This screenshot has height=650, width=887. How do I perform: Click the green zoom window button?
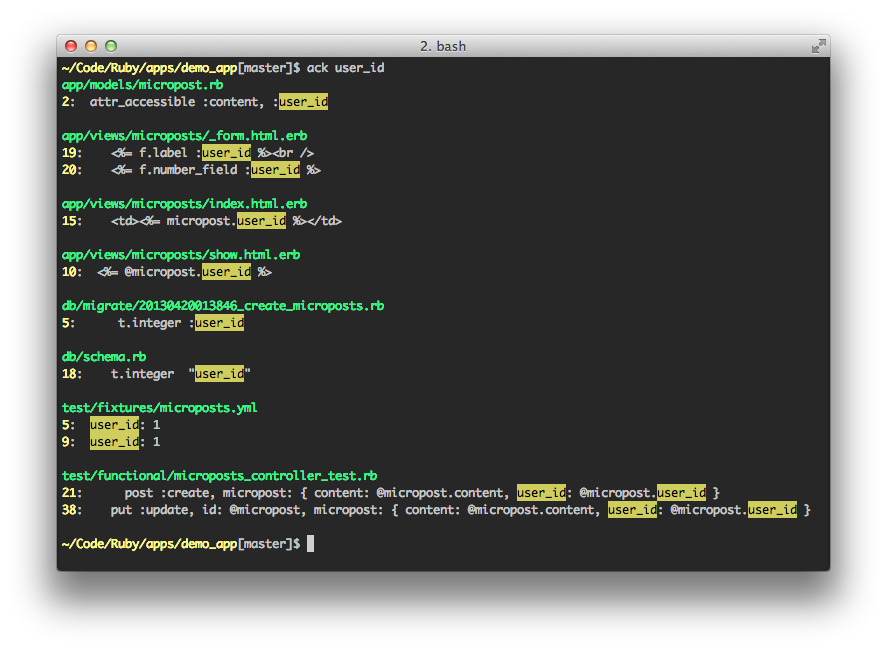pos(111,46)
